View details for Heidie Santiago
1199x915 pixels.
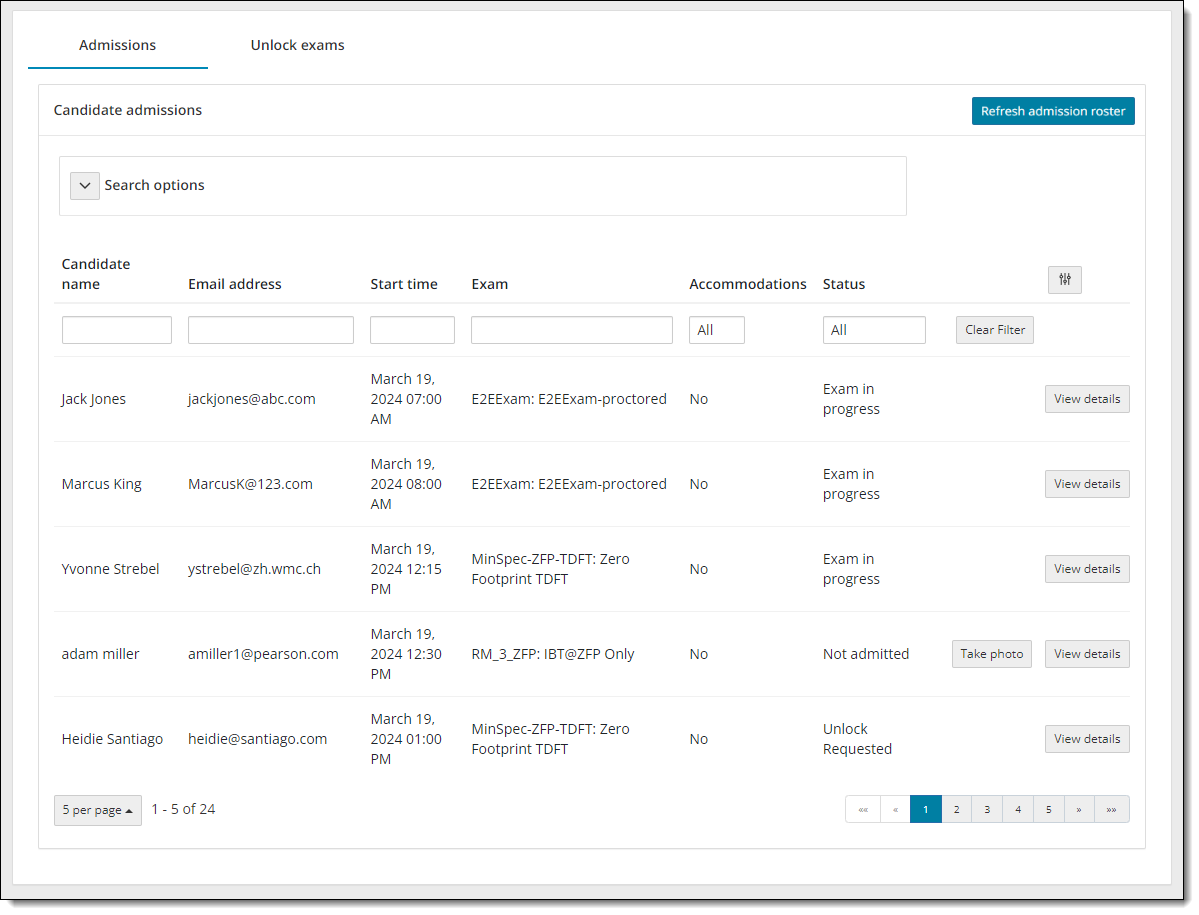pos(1086,739)
